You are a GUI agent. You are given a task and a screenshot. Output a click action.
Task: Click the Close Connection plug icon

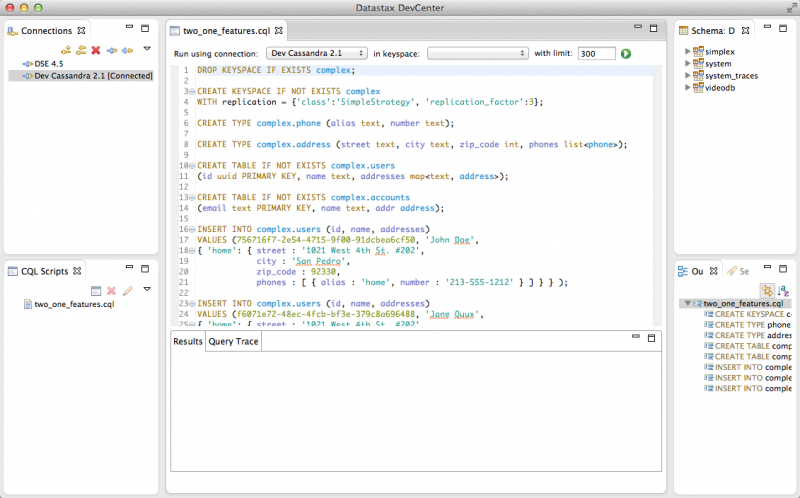[x=128, y=50]
